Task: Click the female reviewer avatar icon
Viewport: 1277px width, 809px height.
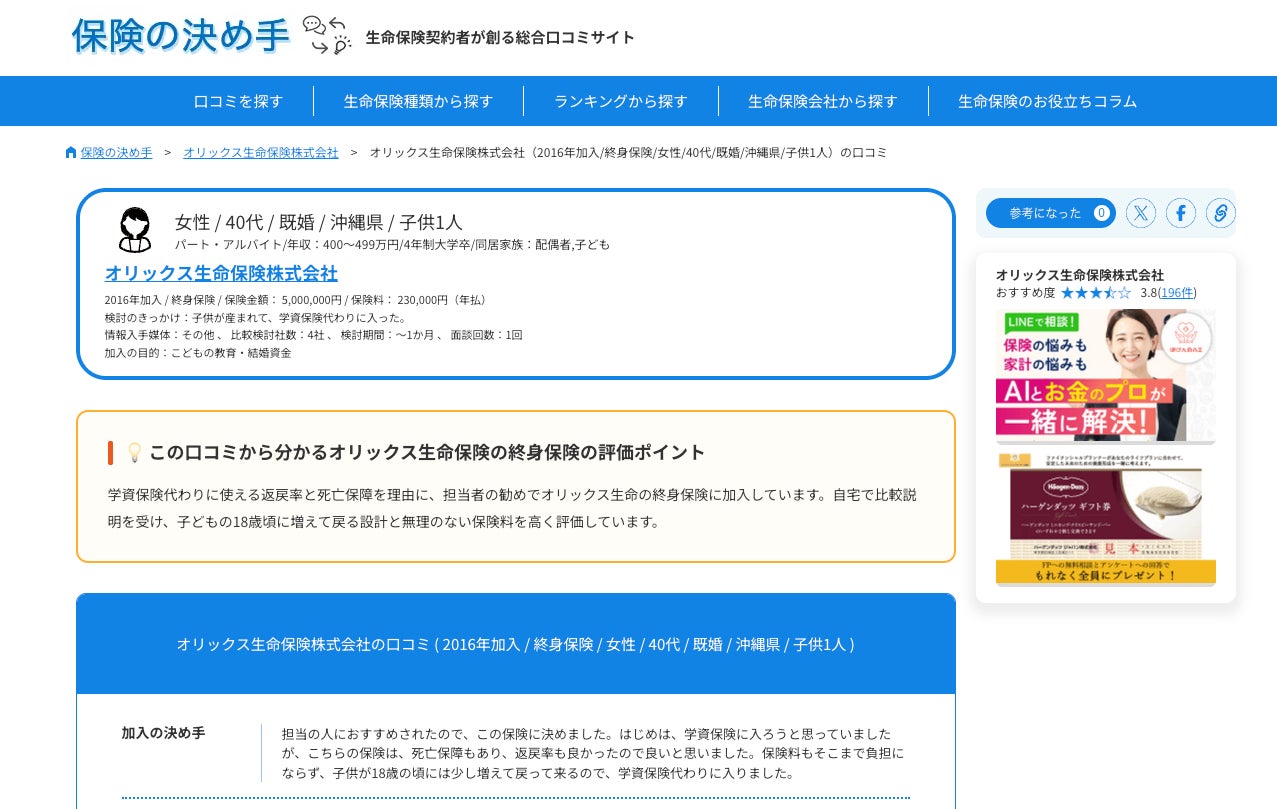Action: click(135, 230)
